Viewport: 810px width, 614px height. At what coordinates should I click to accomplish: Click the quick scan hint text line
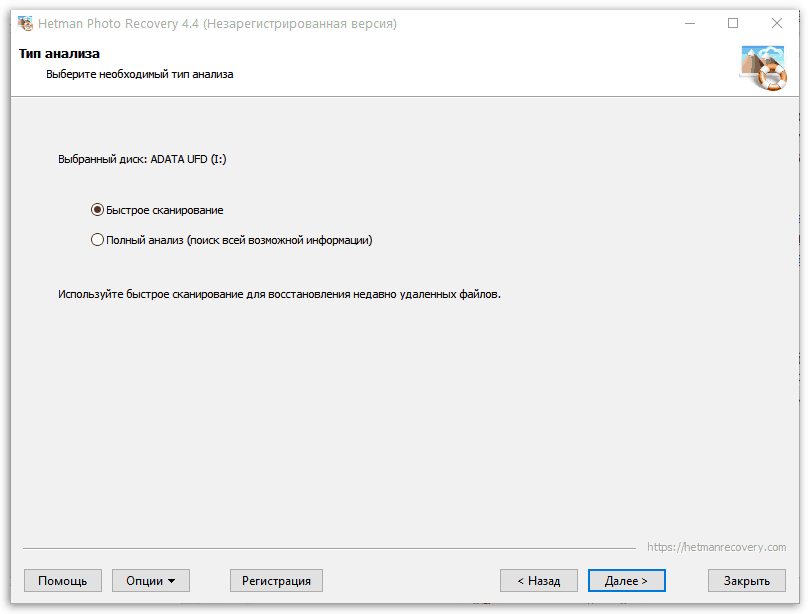point(278,295)
